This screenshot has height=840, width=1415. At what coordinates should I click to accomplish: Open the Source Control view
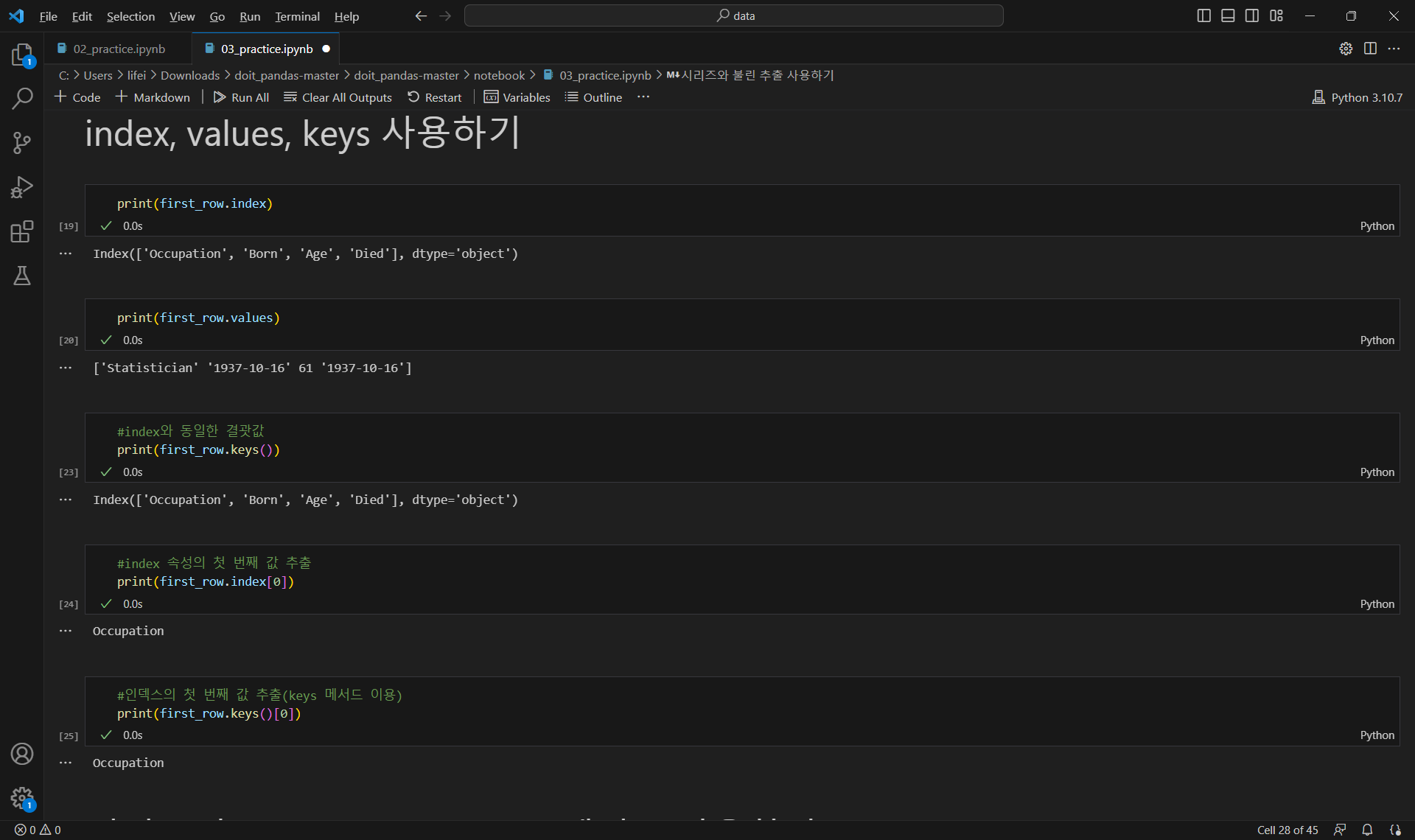point(22,143)
